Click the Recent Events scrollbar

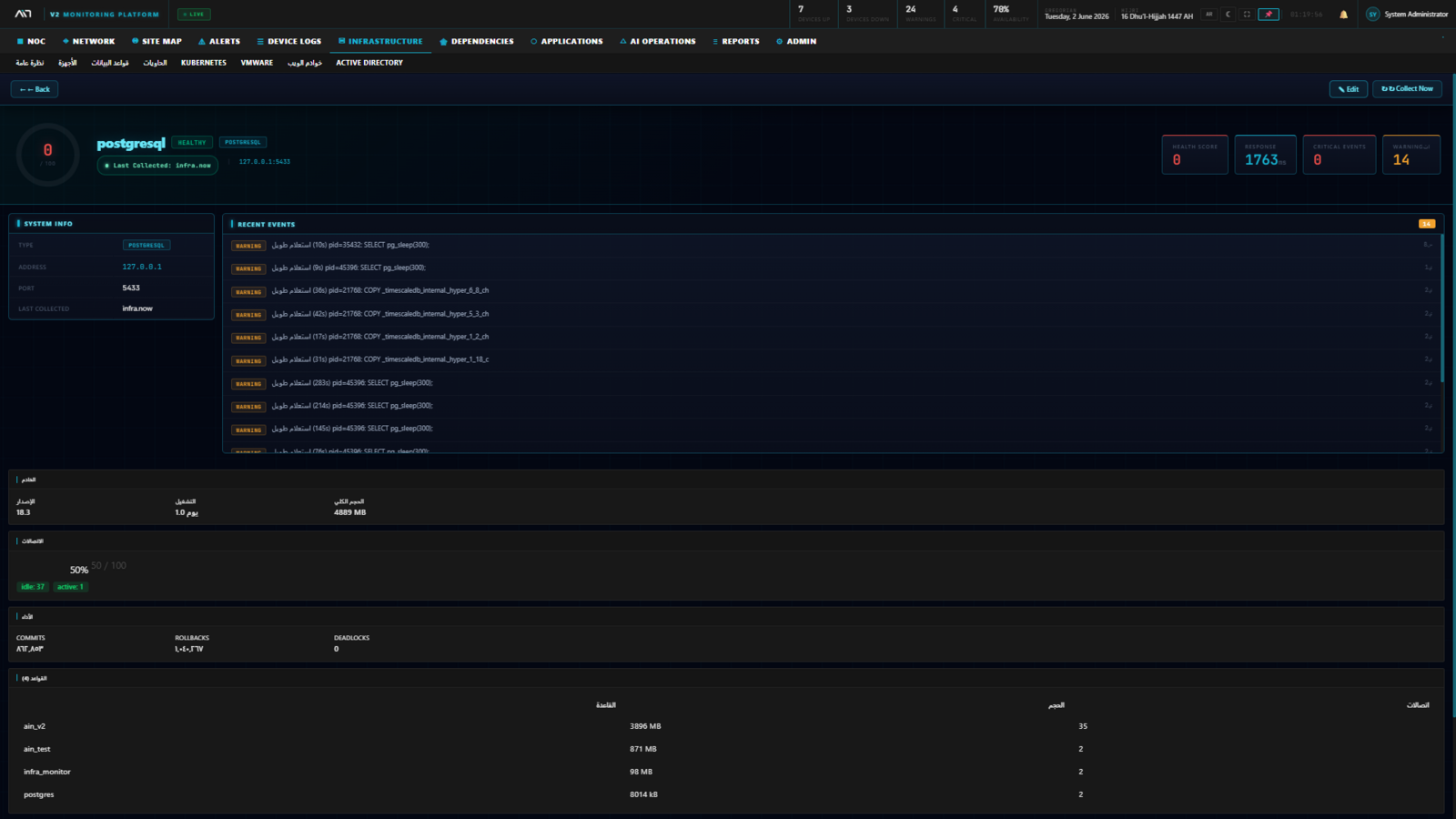[x=1442, y=308]
